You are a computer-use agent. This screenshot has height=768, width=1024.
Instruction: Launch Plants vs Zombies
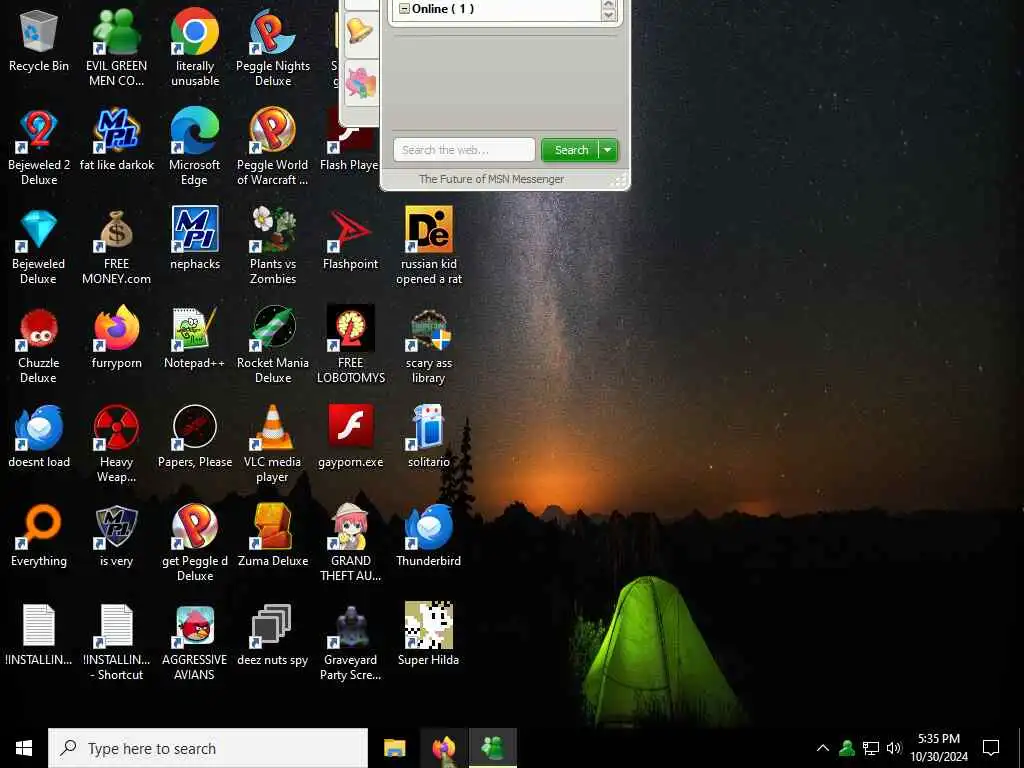(273, 248)
